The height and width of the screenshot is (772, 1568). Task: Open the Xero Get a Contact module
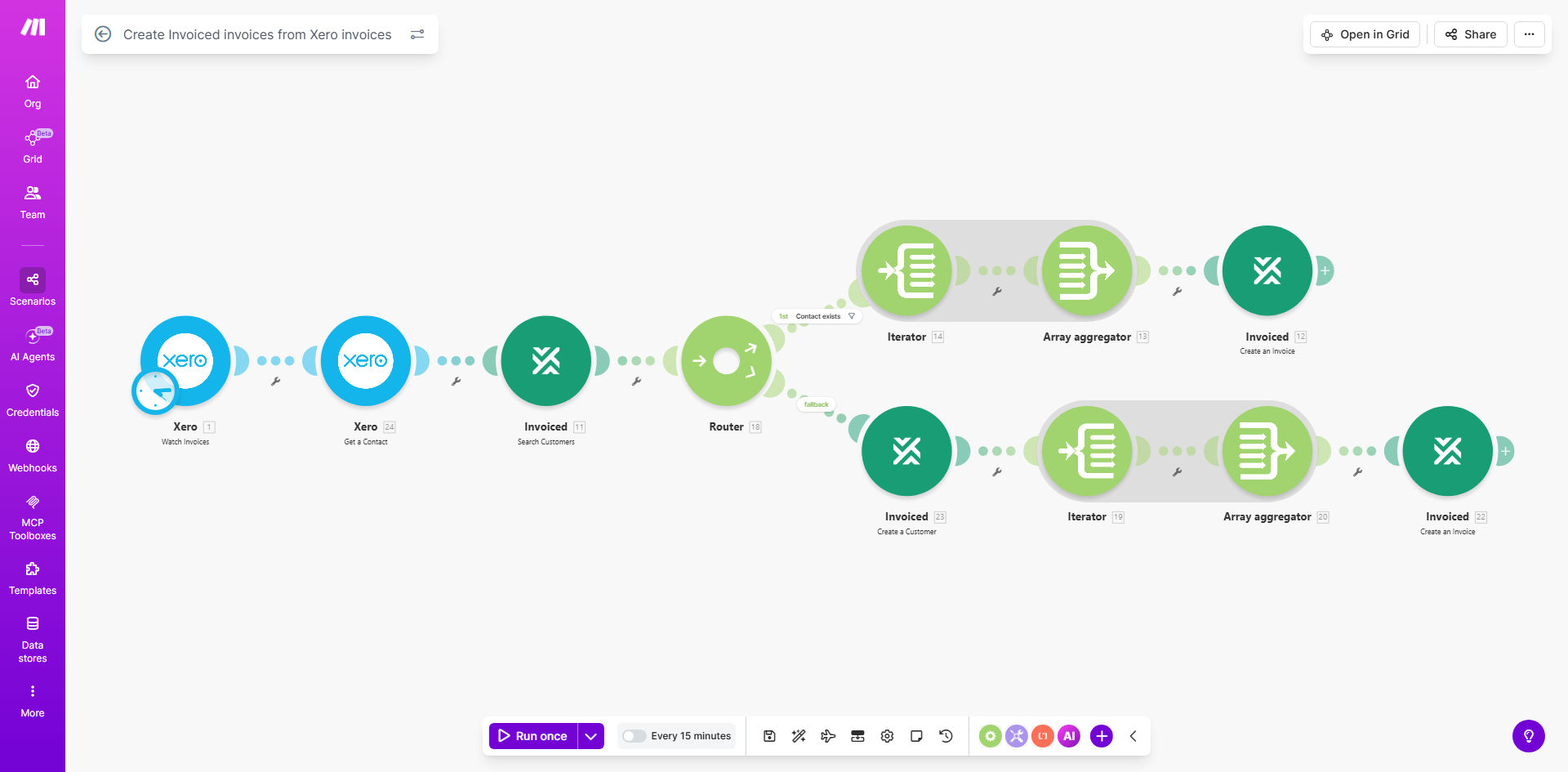click(x=366, y=360)
